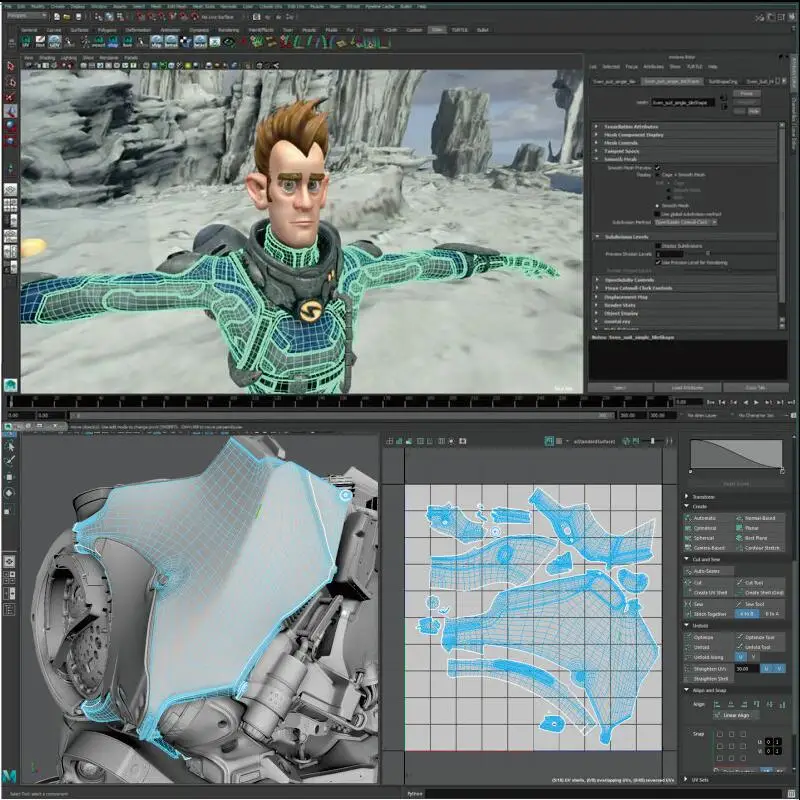
Task: Click the Select button in Attribute Editor
Action: click(620, 388)
